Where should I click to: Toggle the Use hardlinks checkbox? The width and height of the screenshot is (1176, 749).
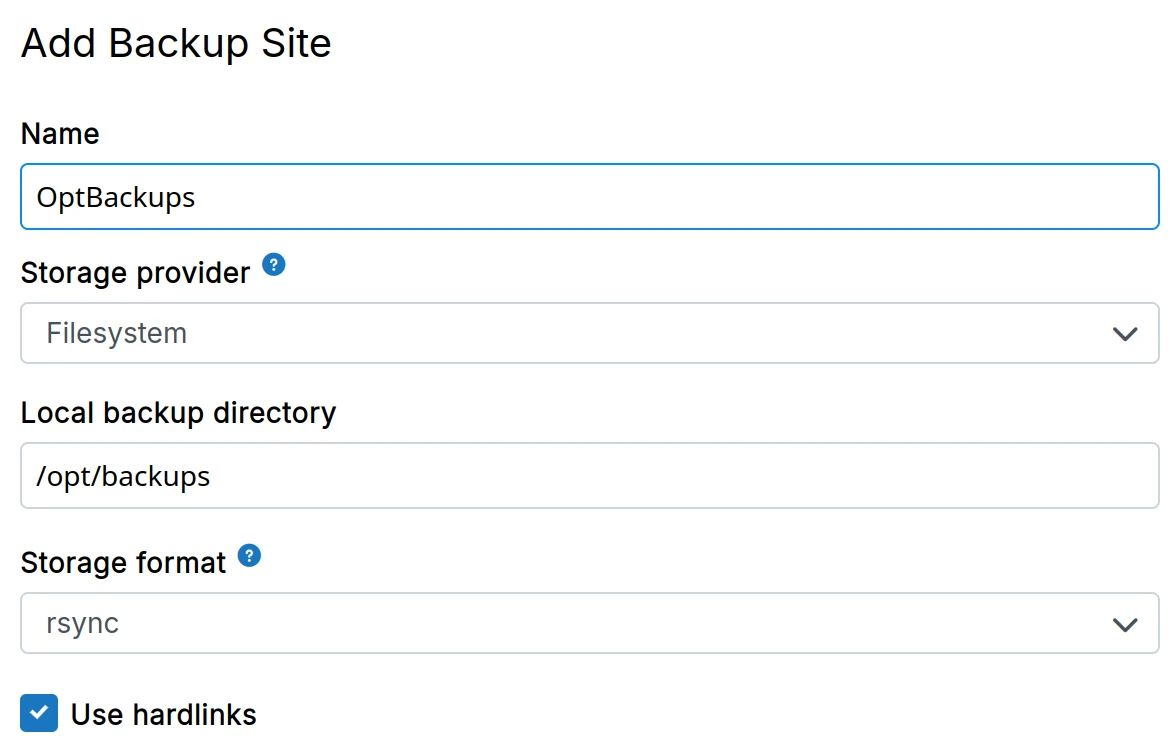[x=39, y=714]
